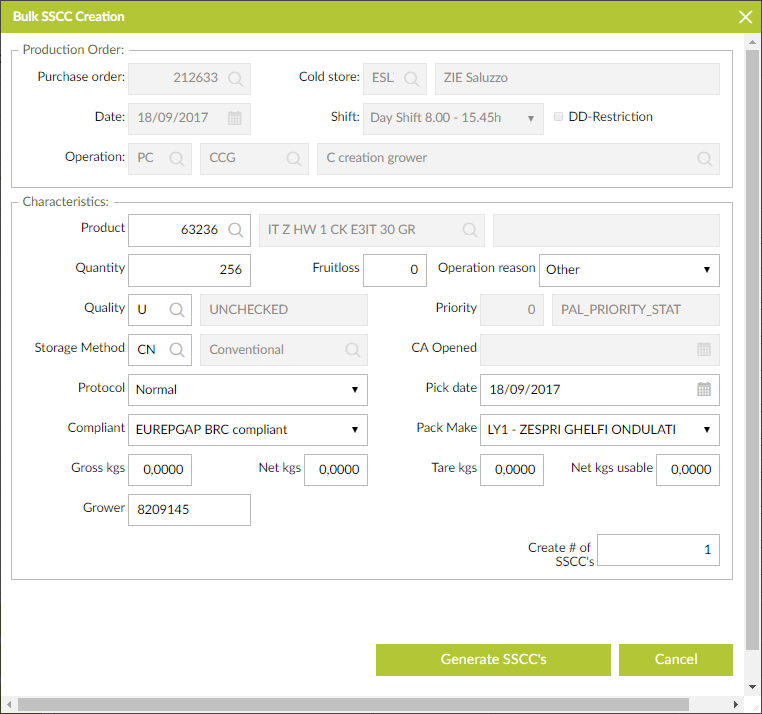Click the scroll down arrow

coord(752,687)
